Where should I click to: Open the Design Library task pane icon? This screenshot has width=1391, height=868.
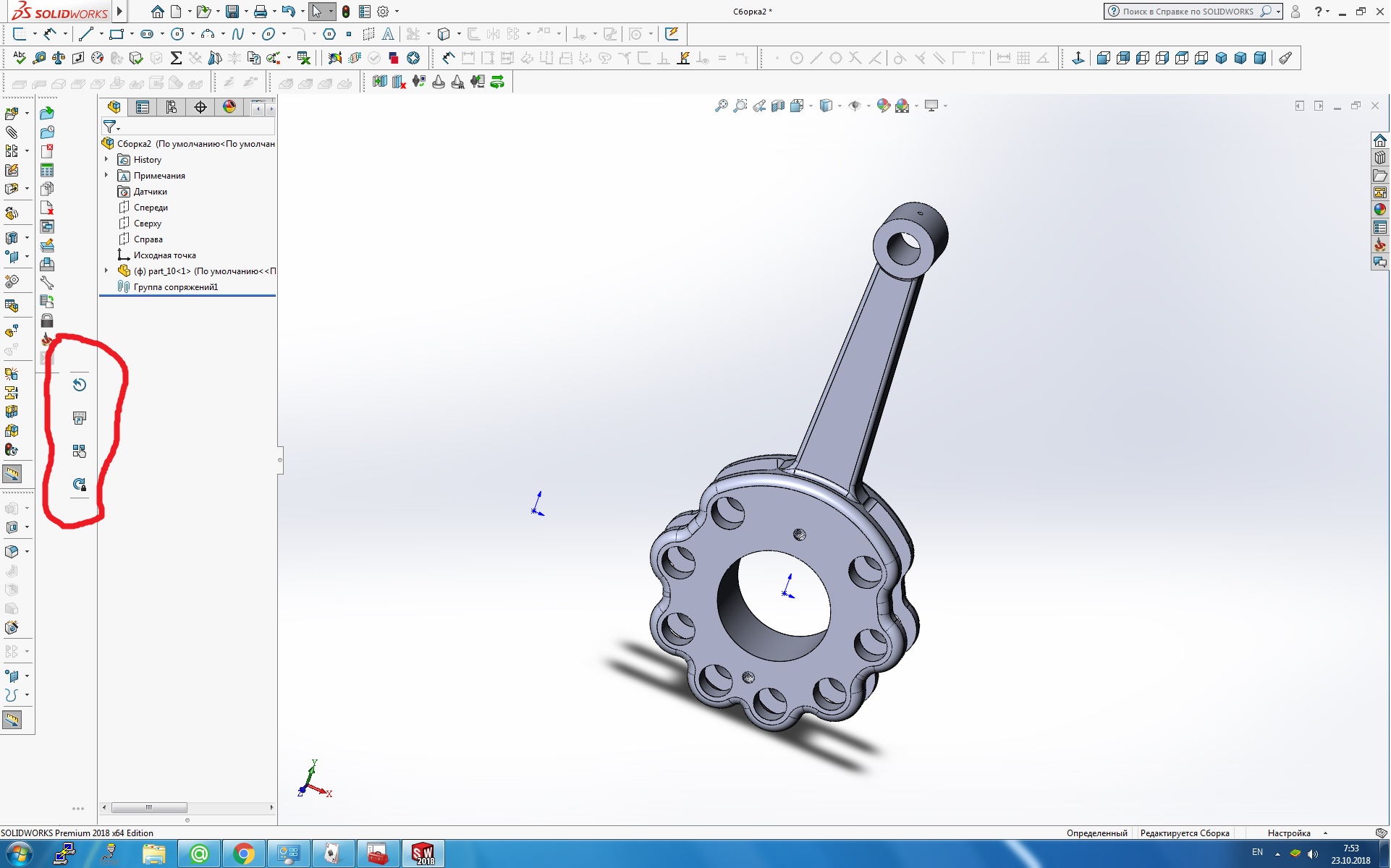(1380, 158)
